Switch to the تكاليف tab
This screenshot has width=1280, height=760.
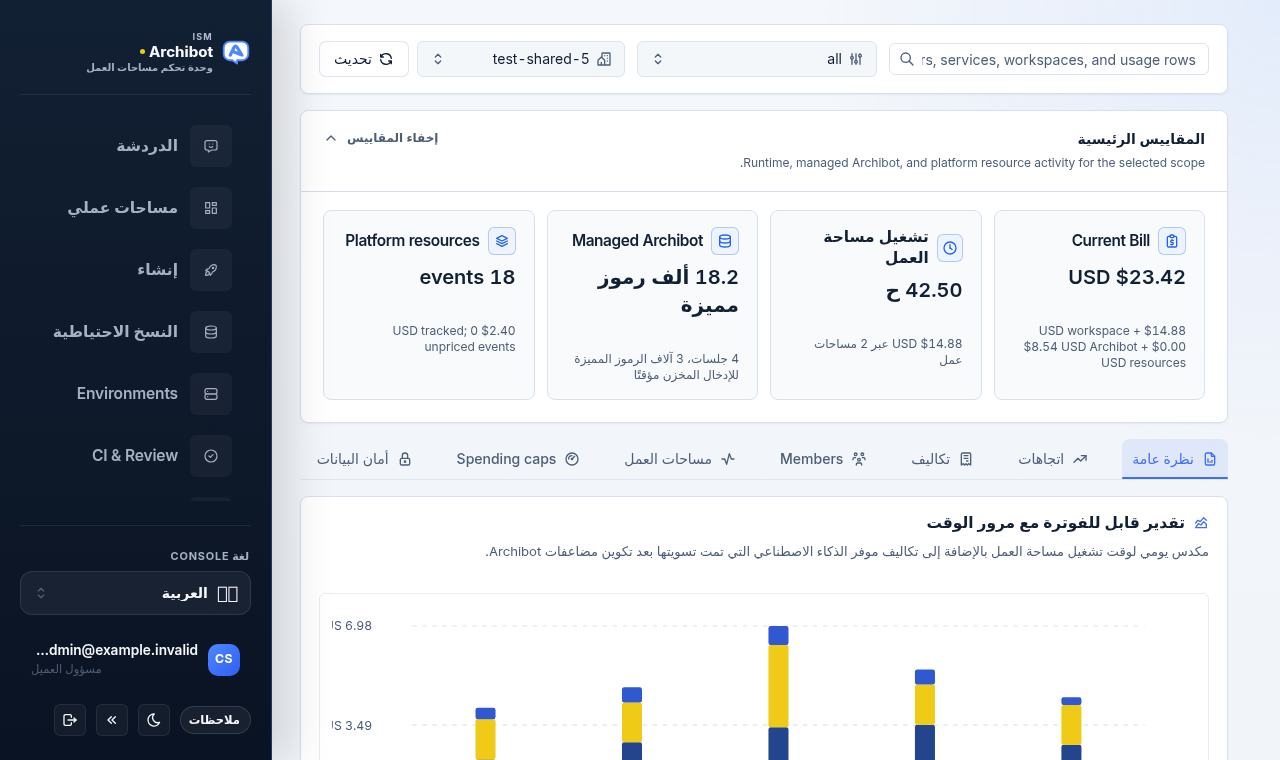(942, 459)
